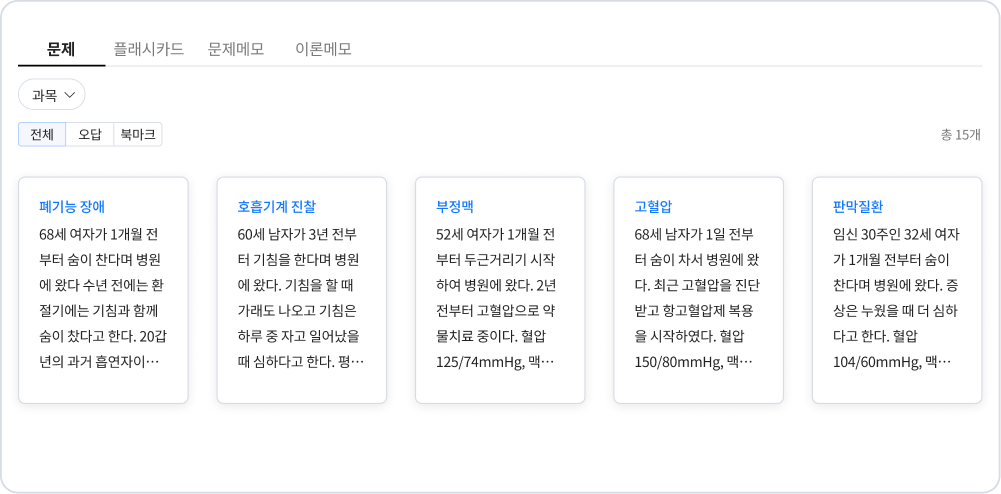Open the 문제메모 tab

tap(236, 49)
